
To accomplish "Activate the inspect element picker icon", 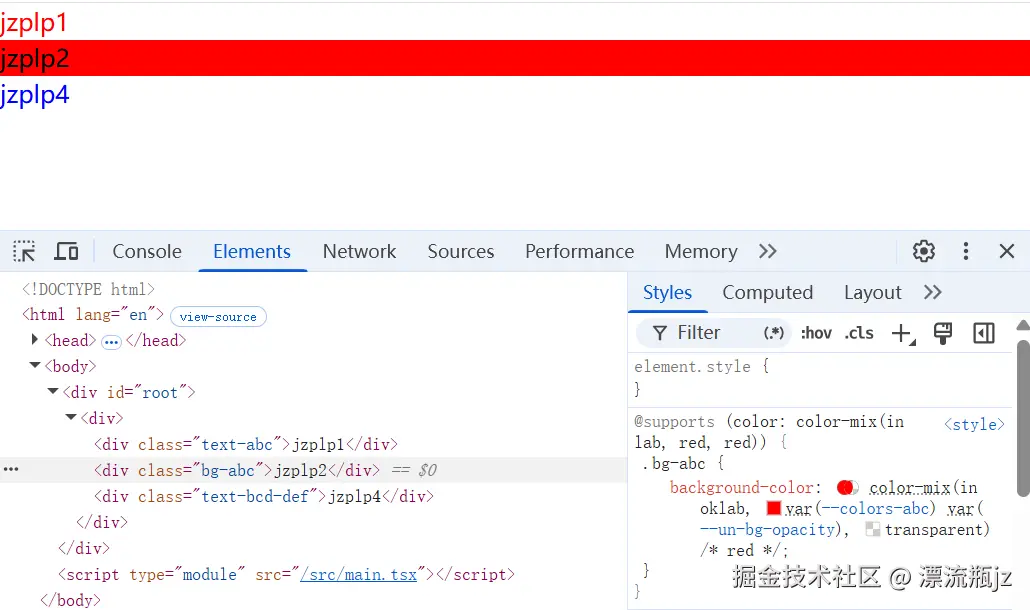I will [24, 251].
